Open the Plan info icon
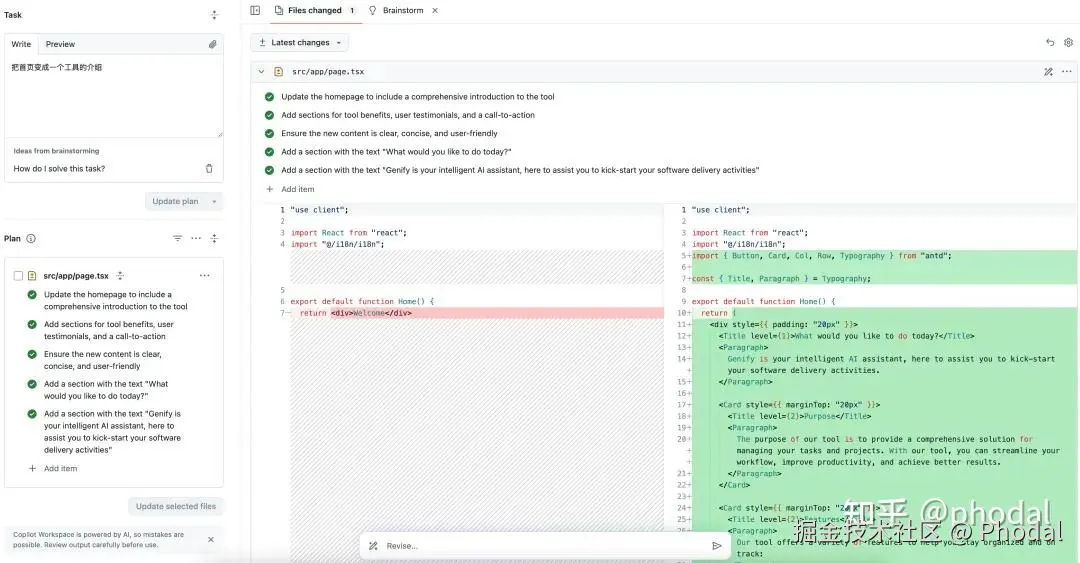The width and height of the screenshot is (1080, 563). (31, 238)
